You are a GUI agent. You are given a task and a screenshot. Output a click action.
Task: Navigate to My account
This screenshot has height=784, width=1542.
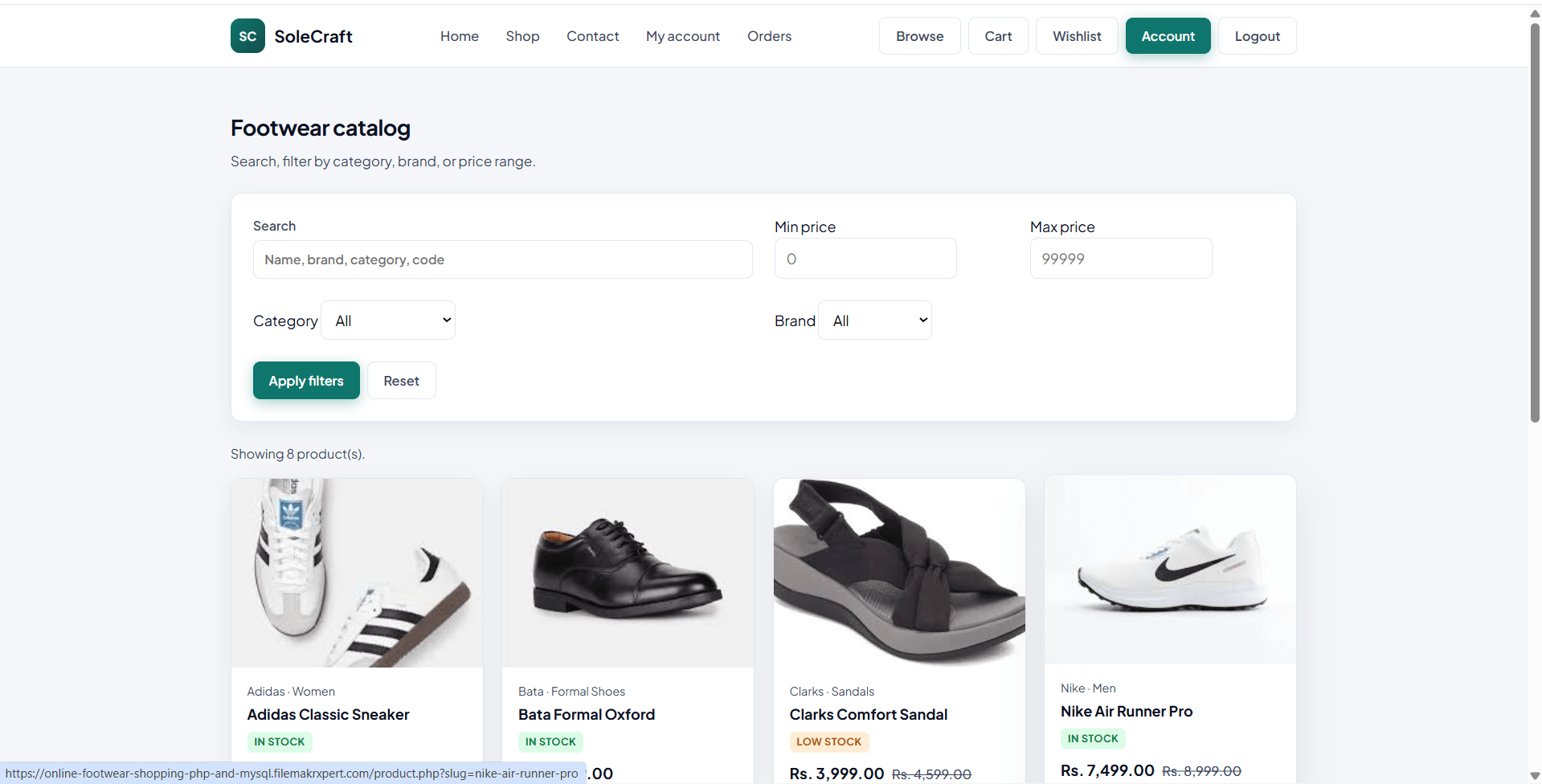(683, 36)
